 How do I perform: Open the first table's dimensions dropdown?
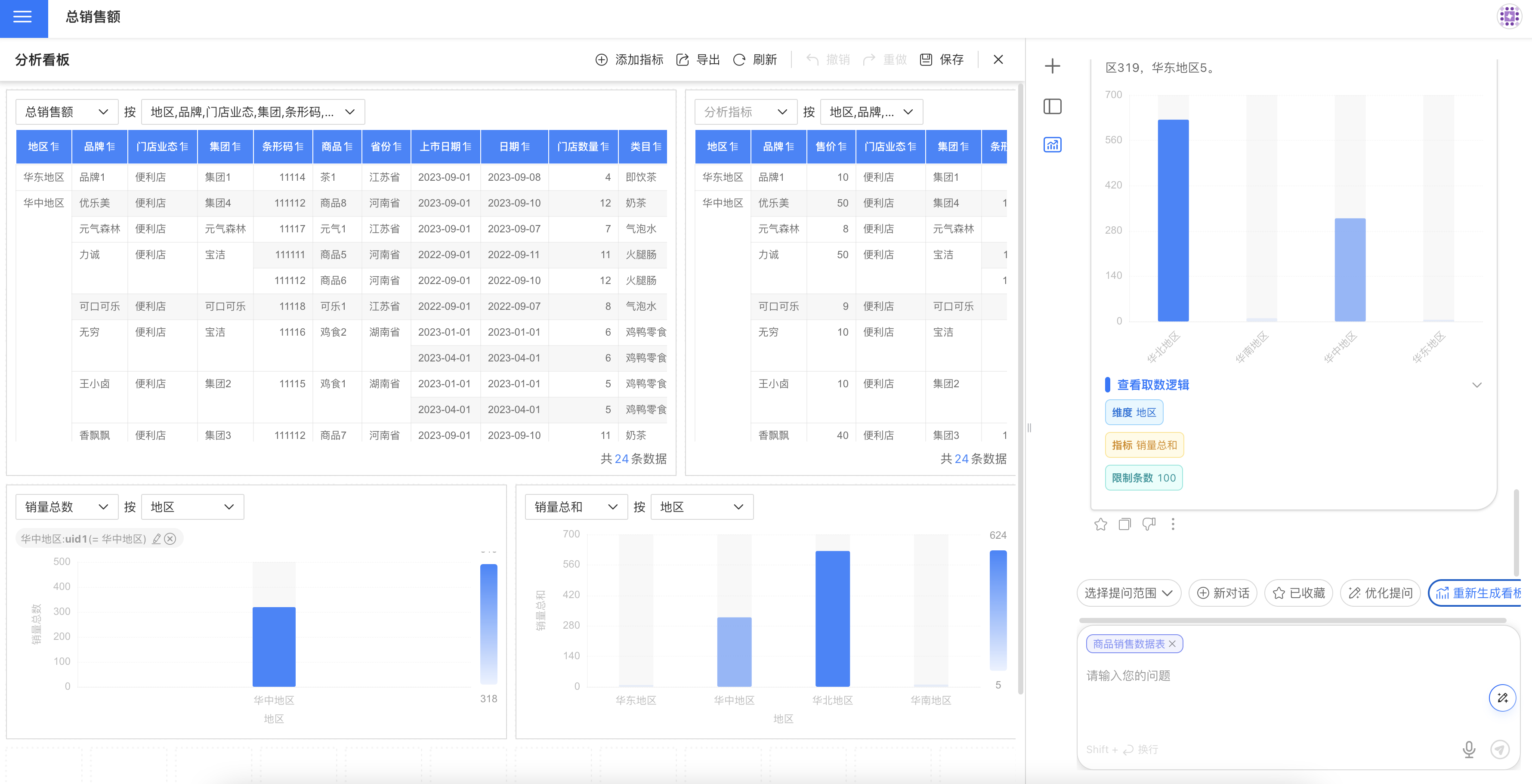click(253, 112)
